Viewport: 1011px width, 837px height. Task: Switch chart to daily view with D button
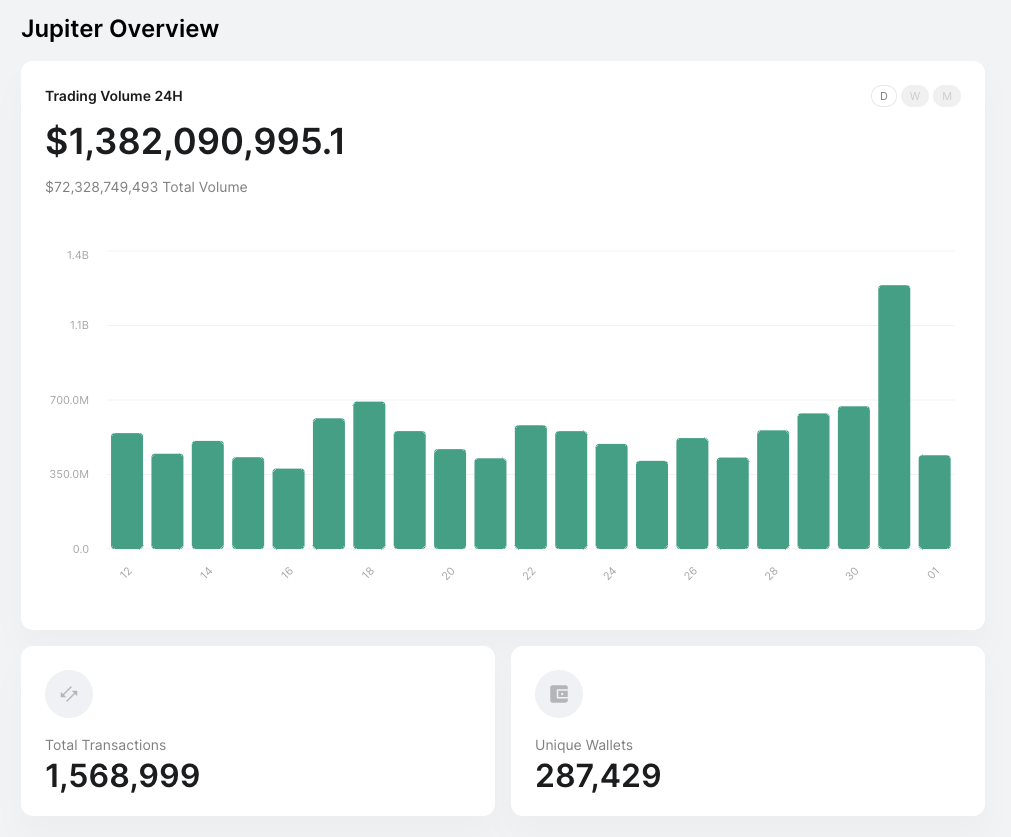[883, 96]
